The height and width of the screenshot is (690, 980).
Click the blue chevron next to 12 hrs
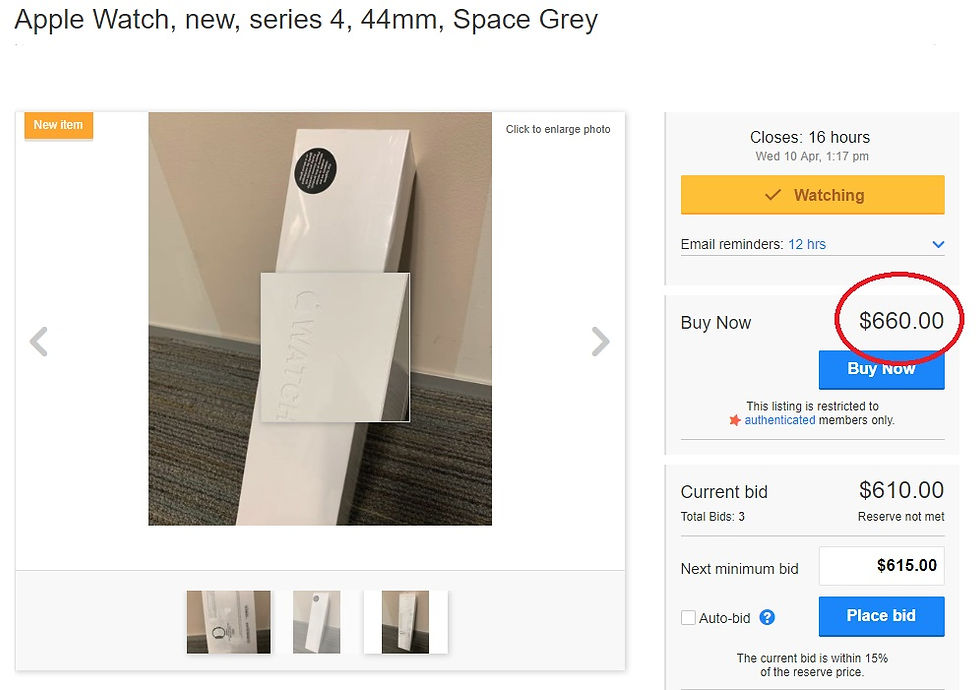click(x=938, y=244)
